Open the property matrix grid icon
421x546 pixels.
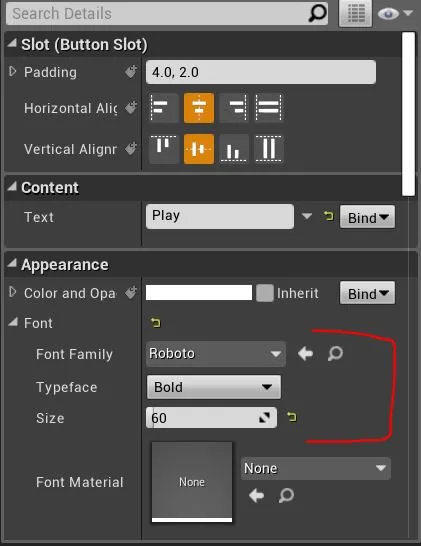point(356,13)
